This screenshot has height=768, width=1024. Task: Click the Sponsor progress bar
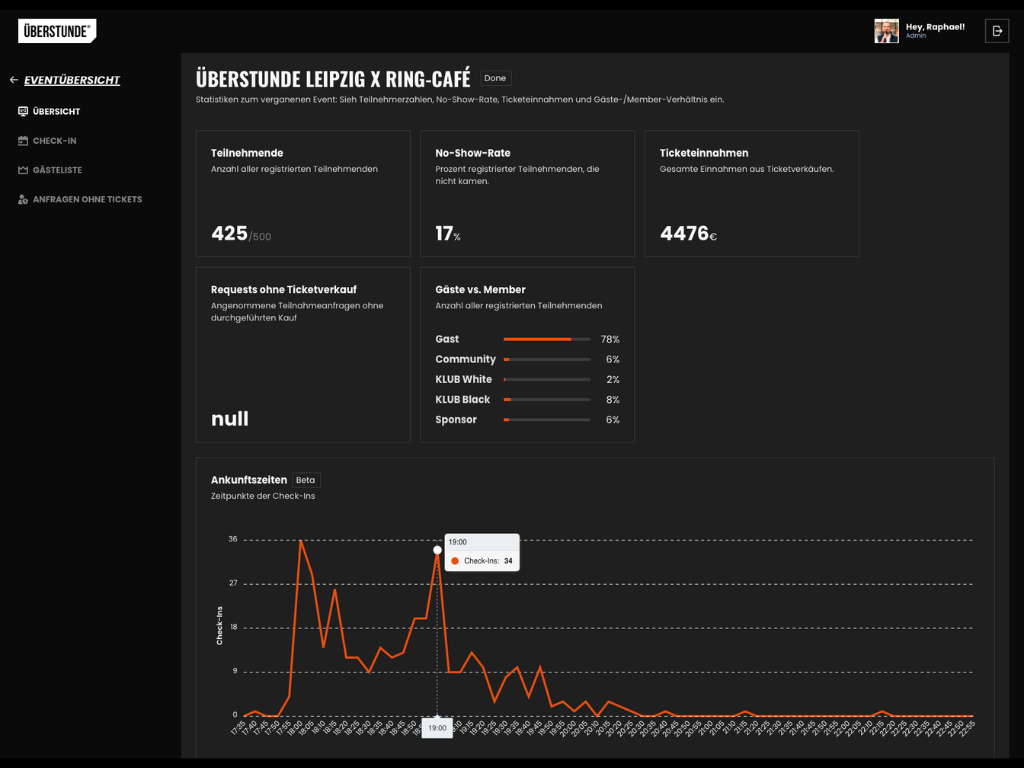(x=547, y=420)
